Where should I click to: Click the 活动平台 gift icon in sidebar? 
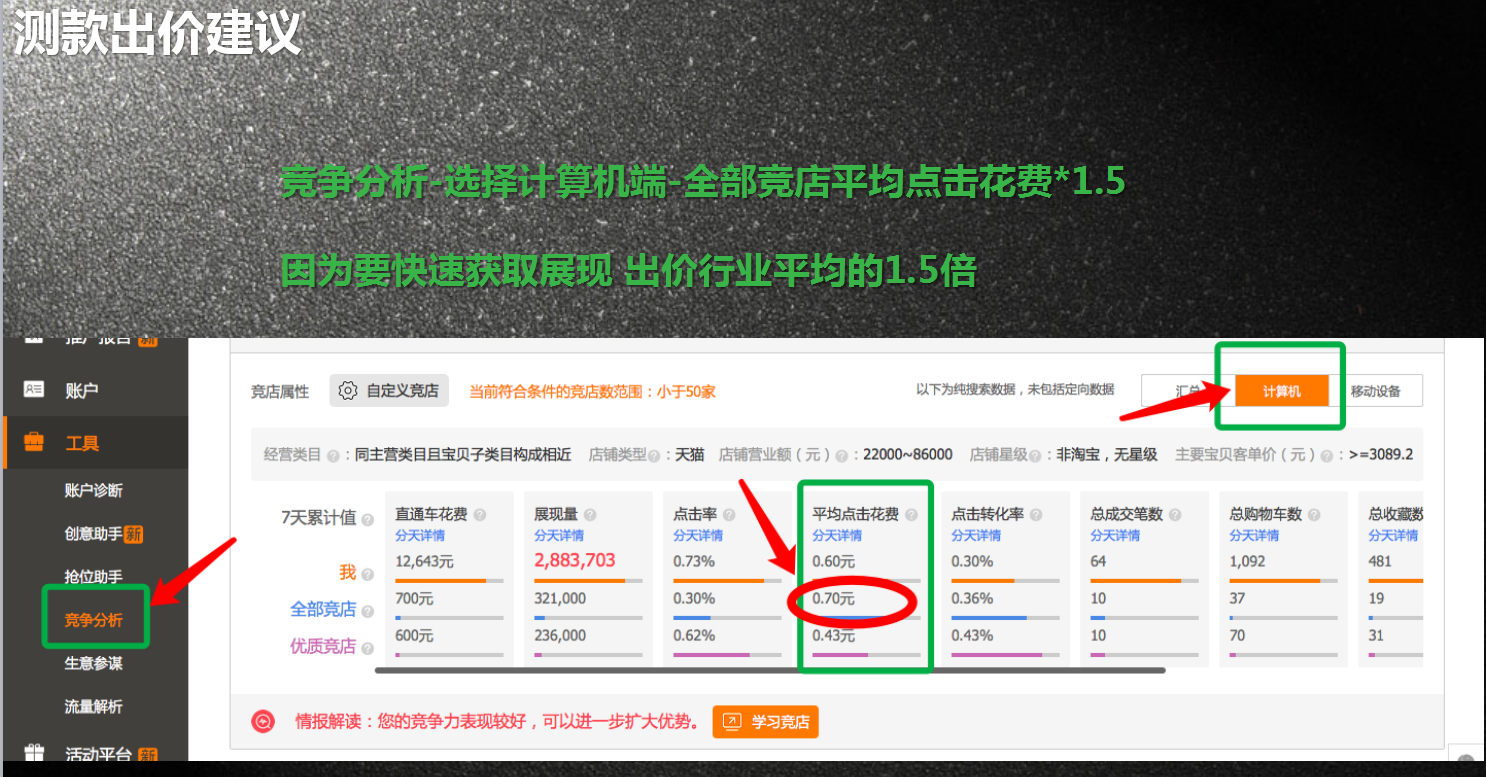pyautogui.click(x=34, y=754)
